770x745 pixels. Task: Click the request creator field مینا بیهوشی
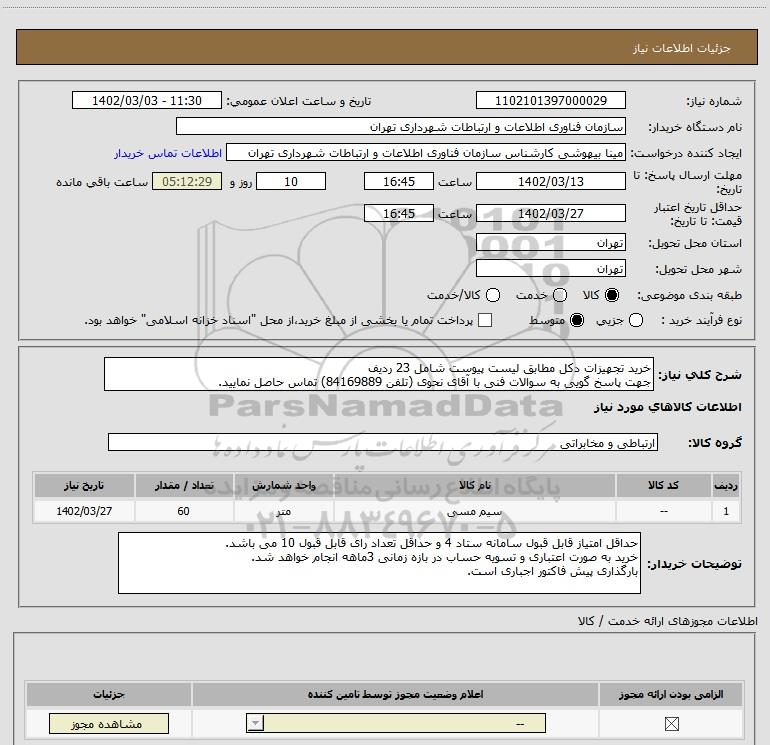click(x=426, y=153)
